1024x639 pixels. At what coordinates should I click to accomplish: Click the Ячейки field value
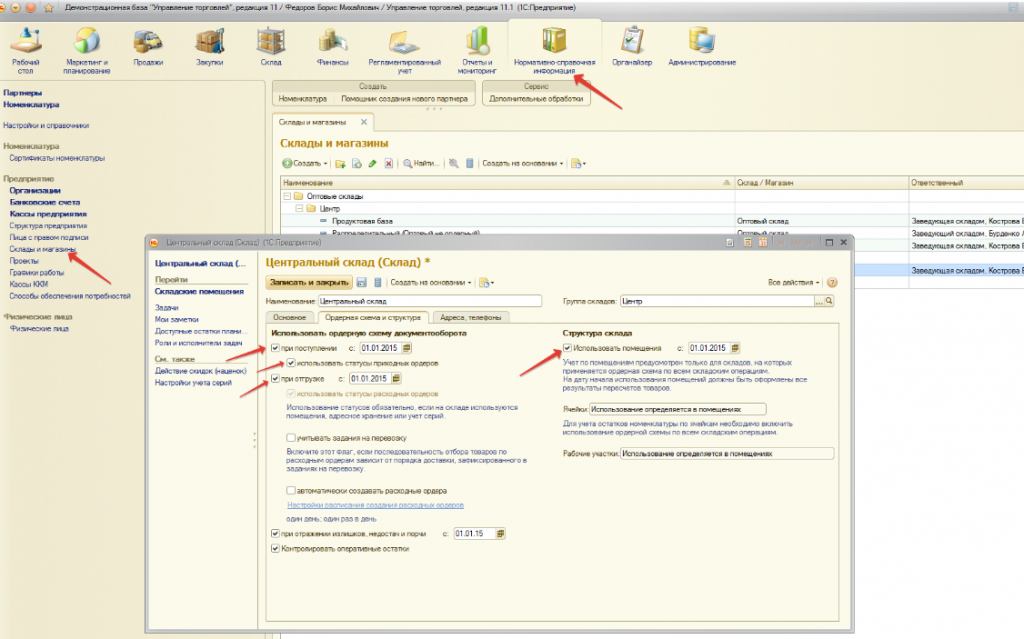click(x=677, y=410)
